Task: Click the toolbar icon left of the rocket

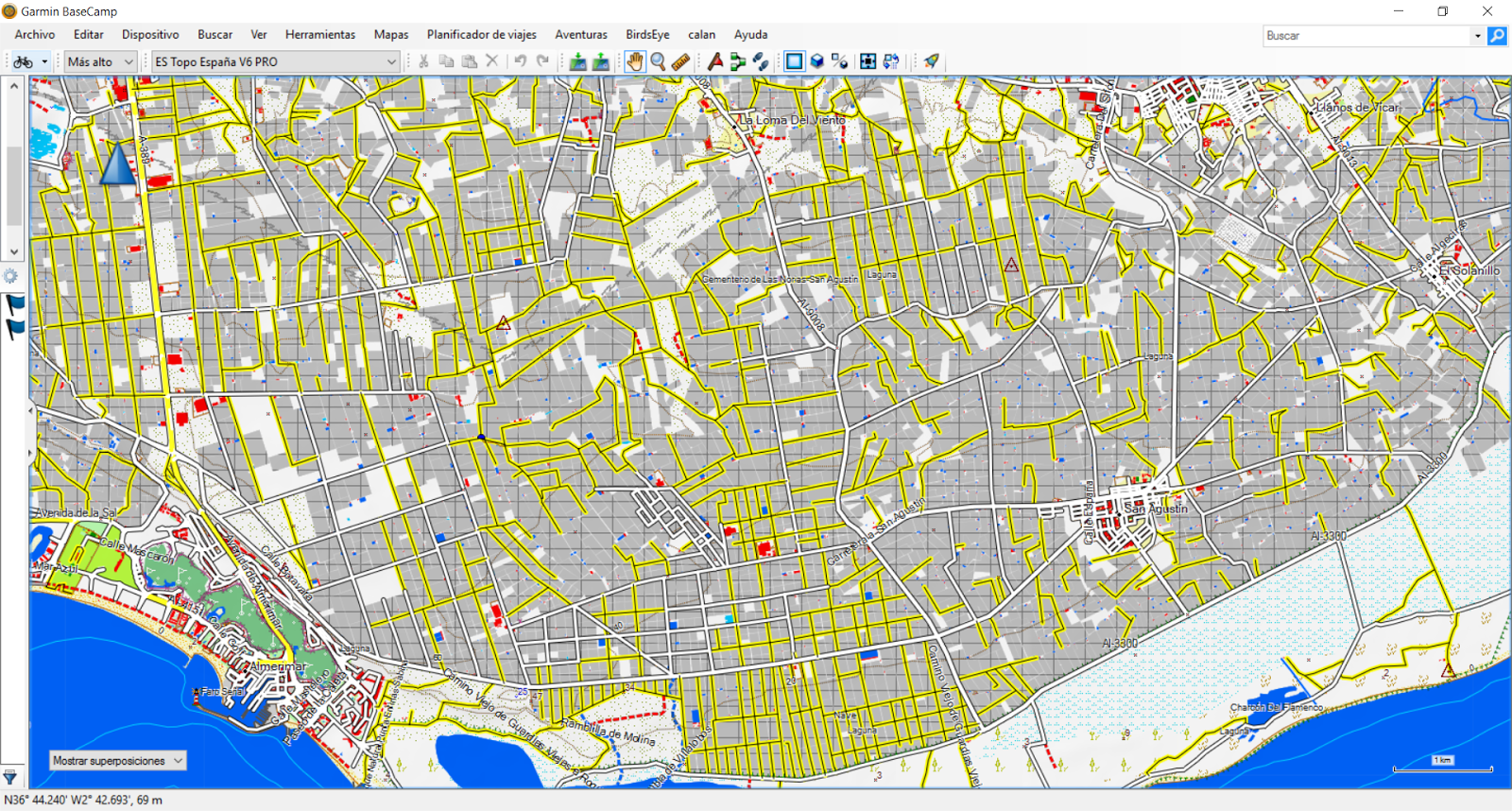Action: (x=891, y=61)
